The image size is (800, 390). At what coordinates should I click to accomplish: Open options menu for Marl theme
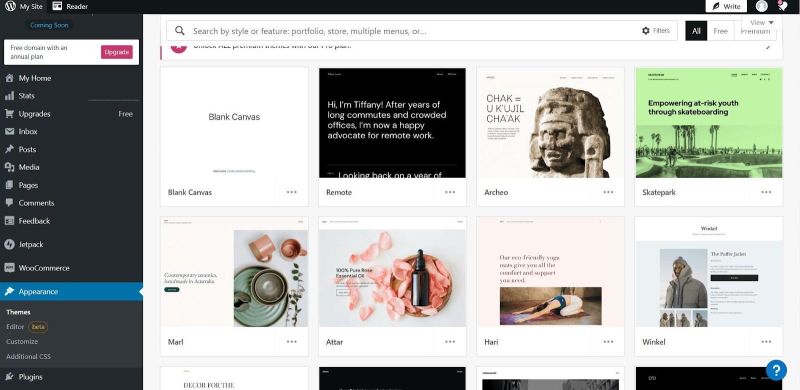(291, 342)
